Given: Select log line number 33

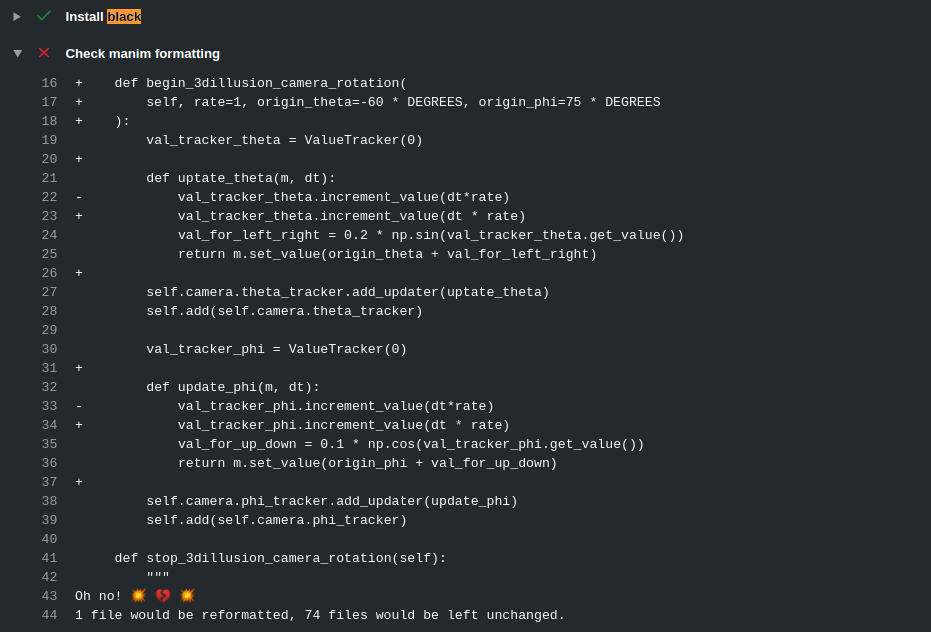Looking at the screenshot, I should tap(49, 406).
